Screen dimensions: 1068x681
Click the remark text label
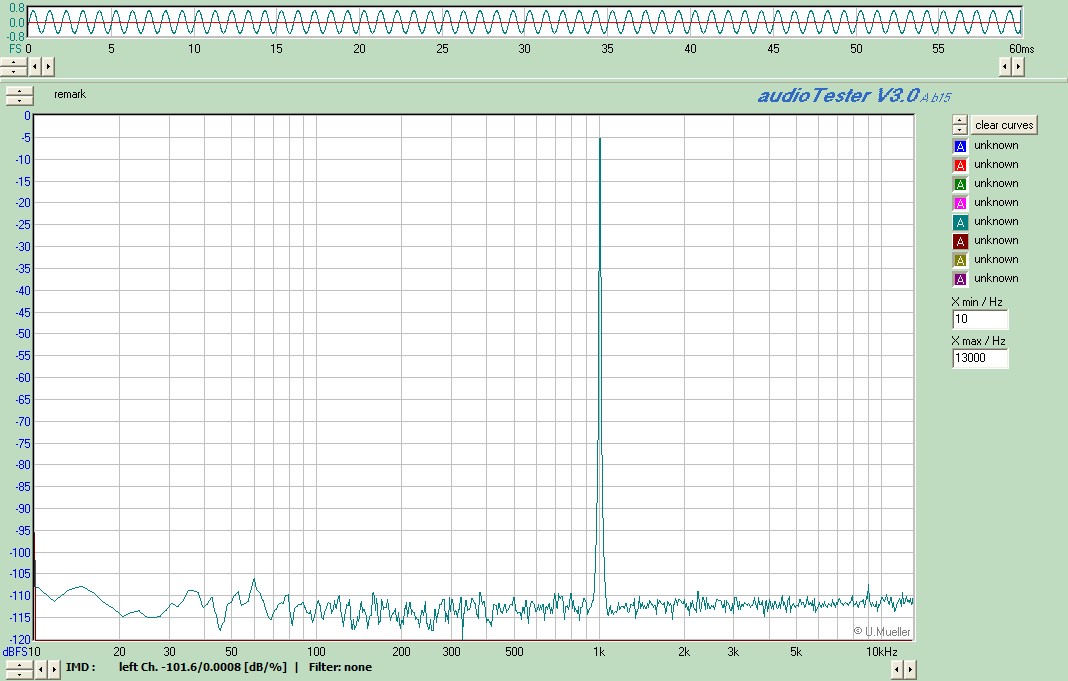point(70,94)
